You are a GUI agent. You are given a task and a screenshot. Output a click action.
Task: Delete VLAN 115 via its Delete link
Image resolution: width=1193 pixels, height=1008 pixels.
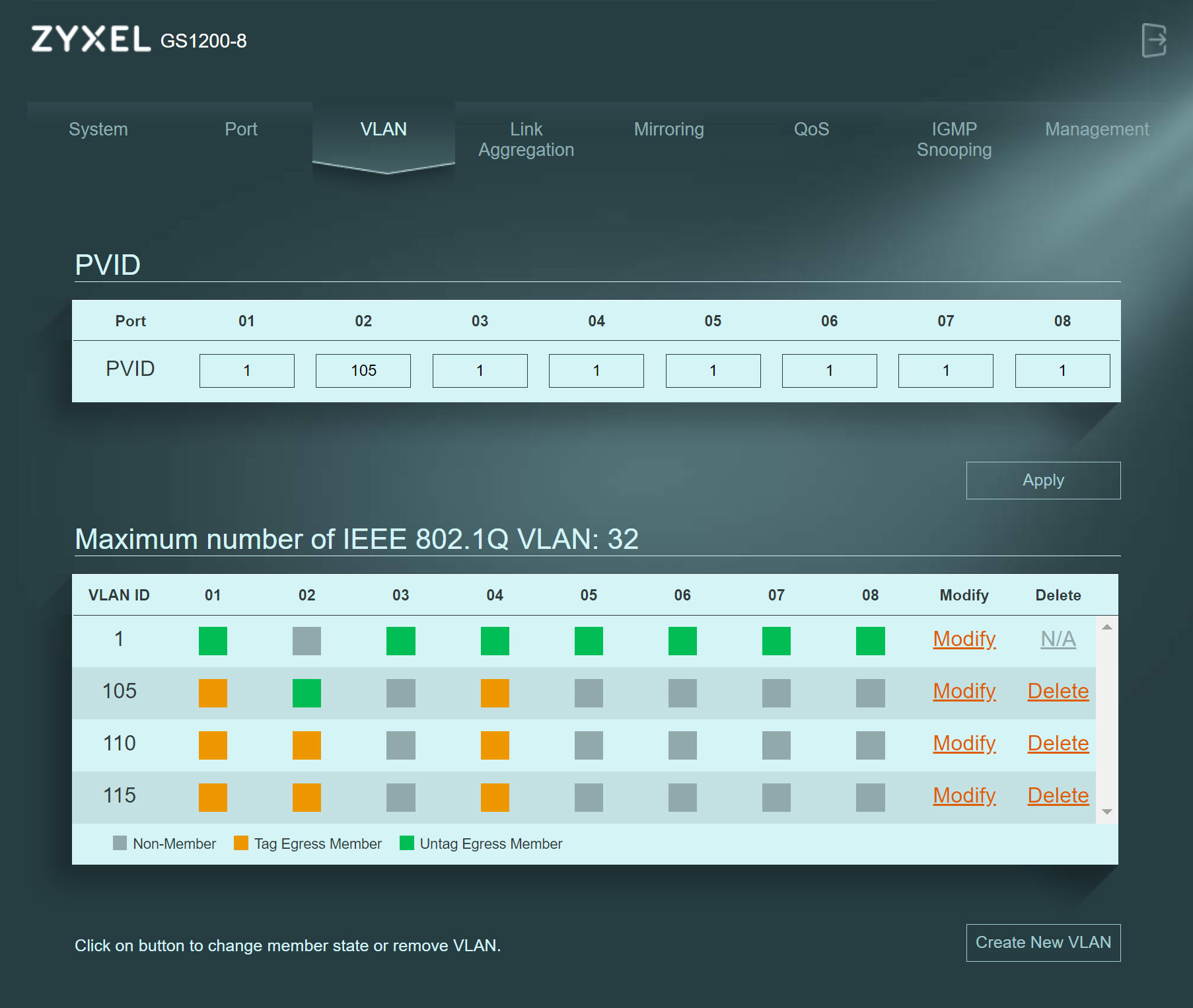click(1058, 795)
